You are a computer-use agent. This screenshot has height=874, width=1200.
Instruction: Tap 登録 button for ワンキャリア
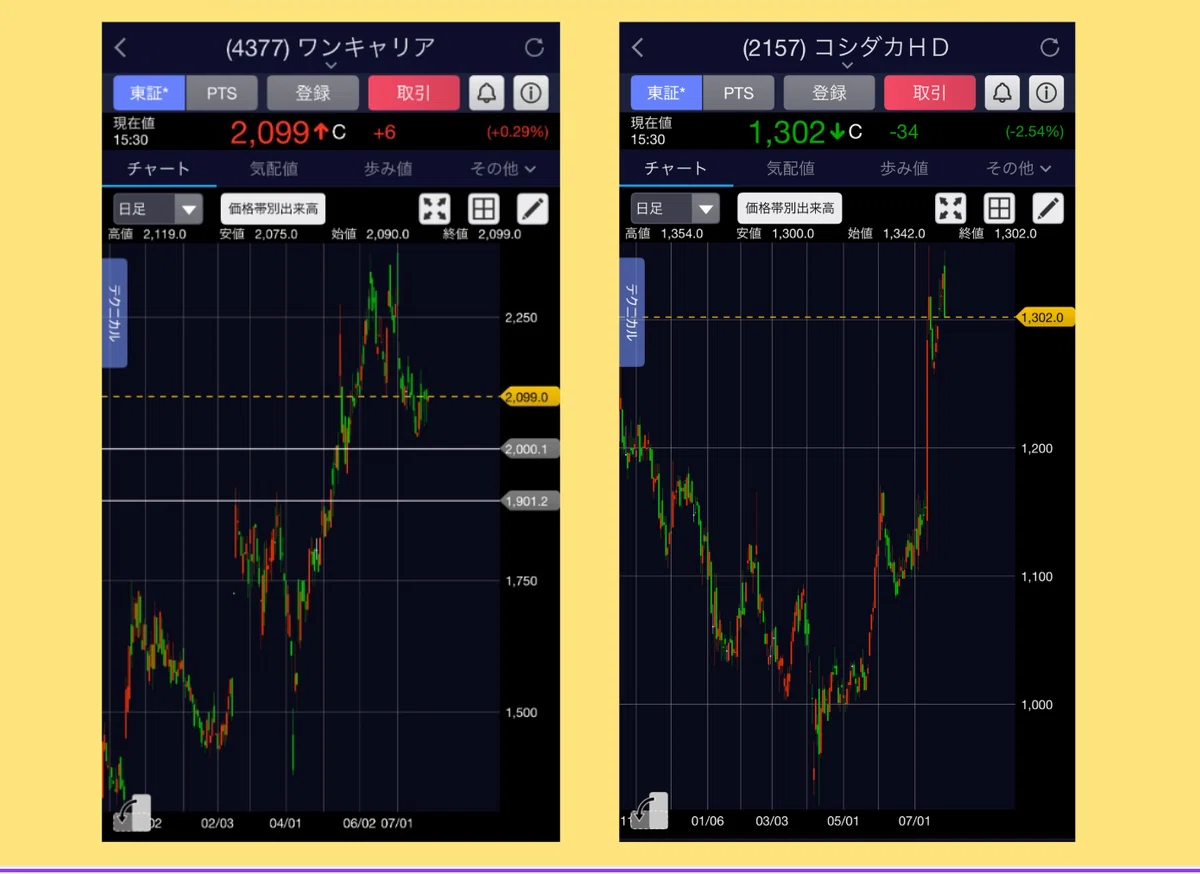313,93
